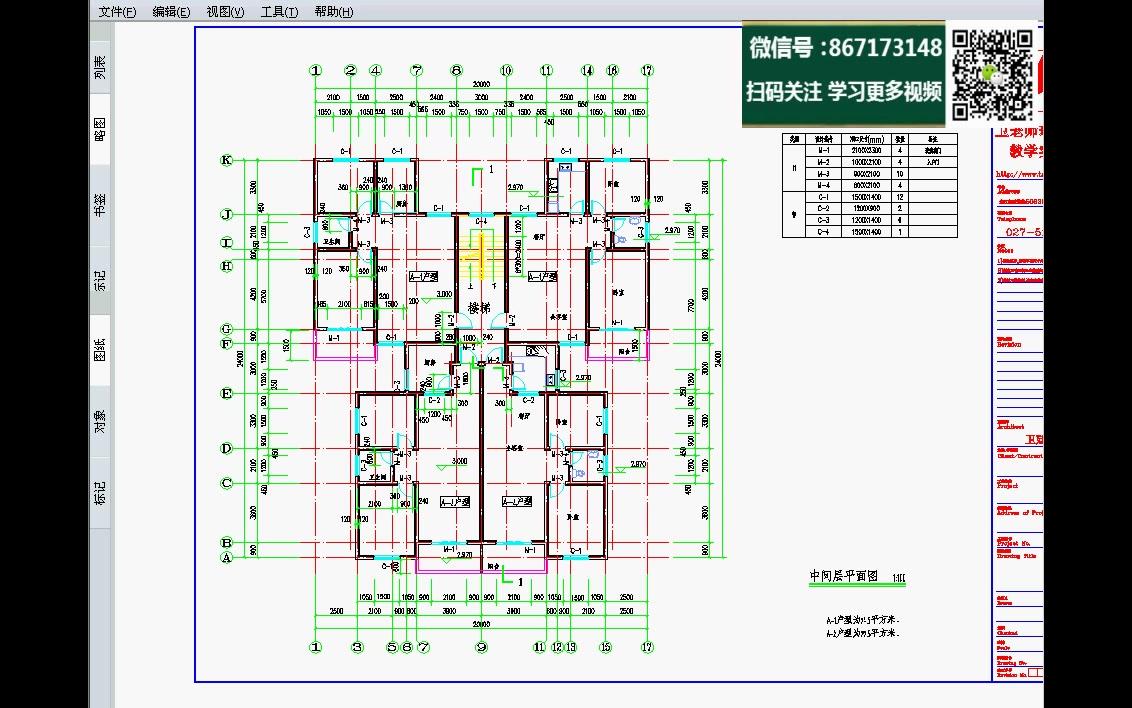Screen dimensions: 1132x708
Task: Click axis bubble J on the left
Action: point(227,214)
